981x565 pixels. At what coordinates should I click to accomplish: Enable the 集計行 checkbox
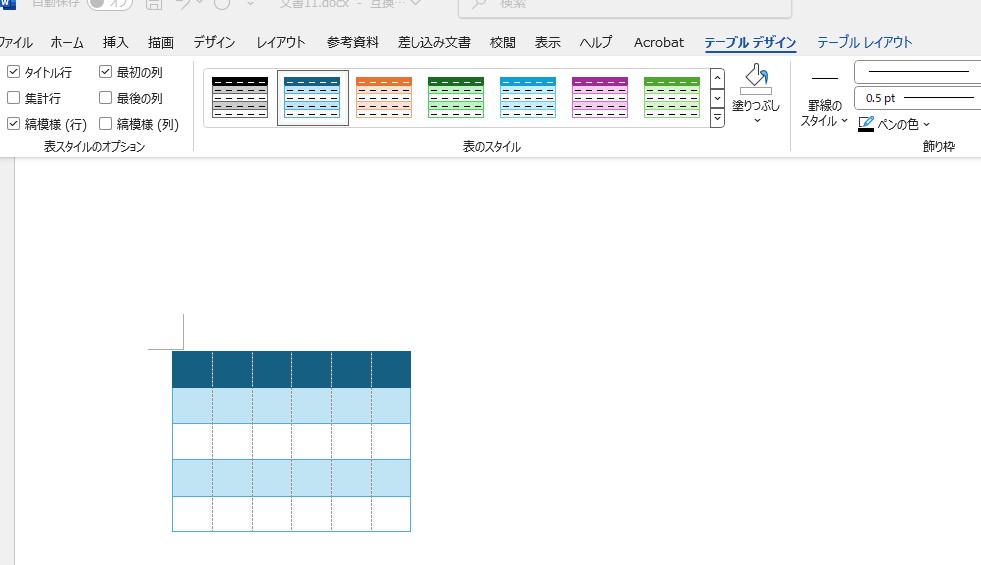click(13, 98)
